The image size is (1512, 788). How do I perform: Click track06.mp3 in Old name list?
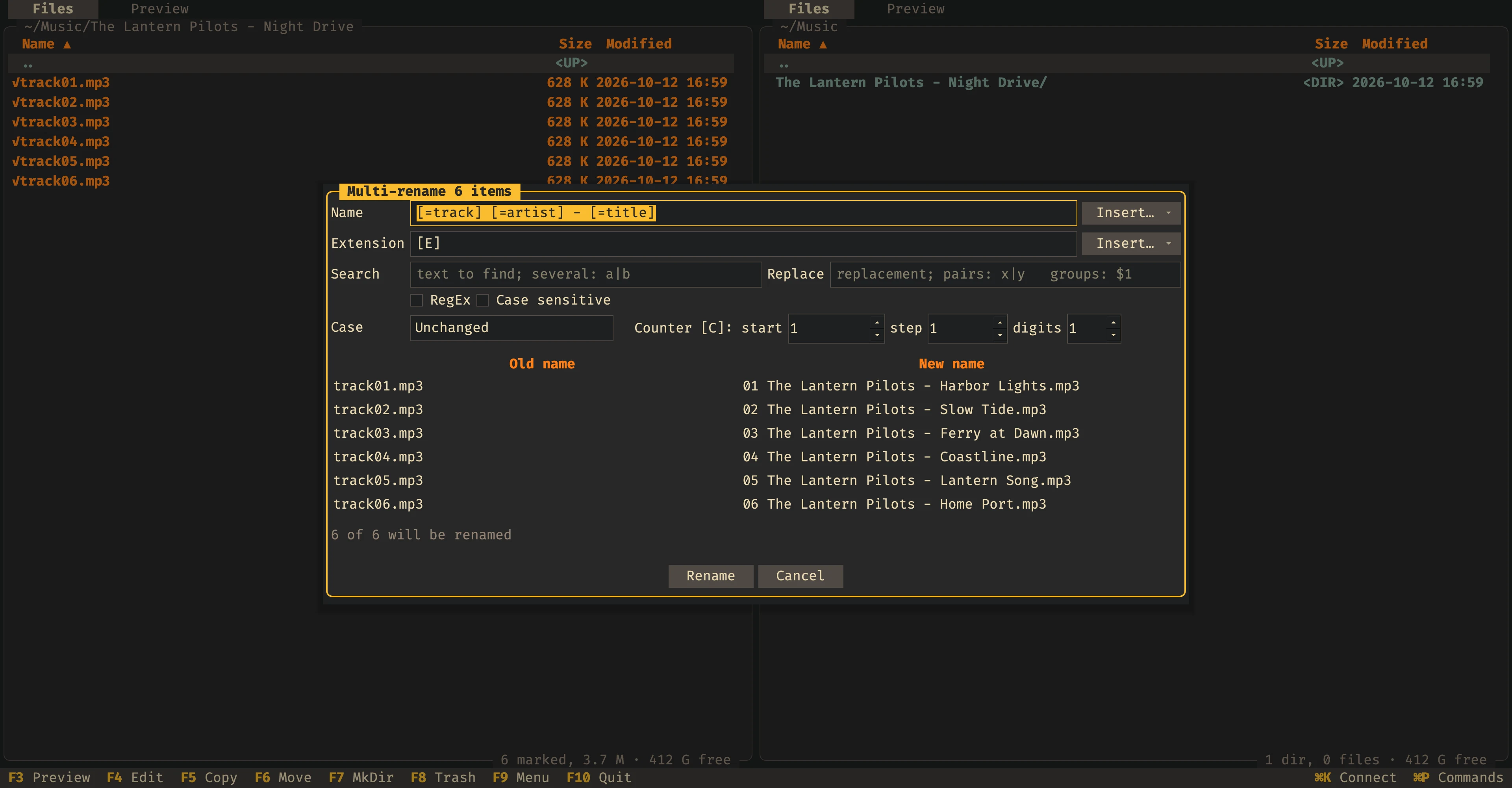click(x=378, y=504)
